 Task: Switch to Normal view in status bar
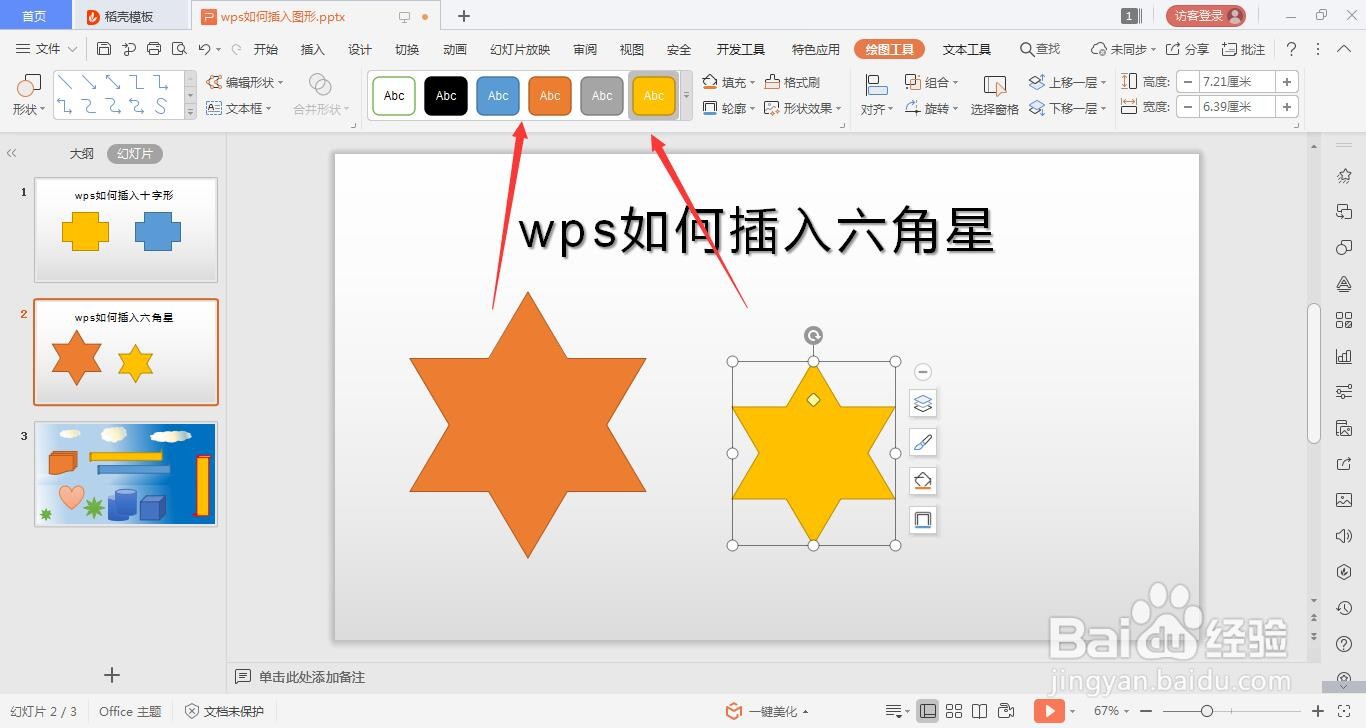click(928, 711)
